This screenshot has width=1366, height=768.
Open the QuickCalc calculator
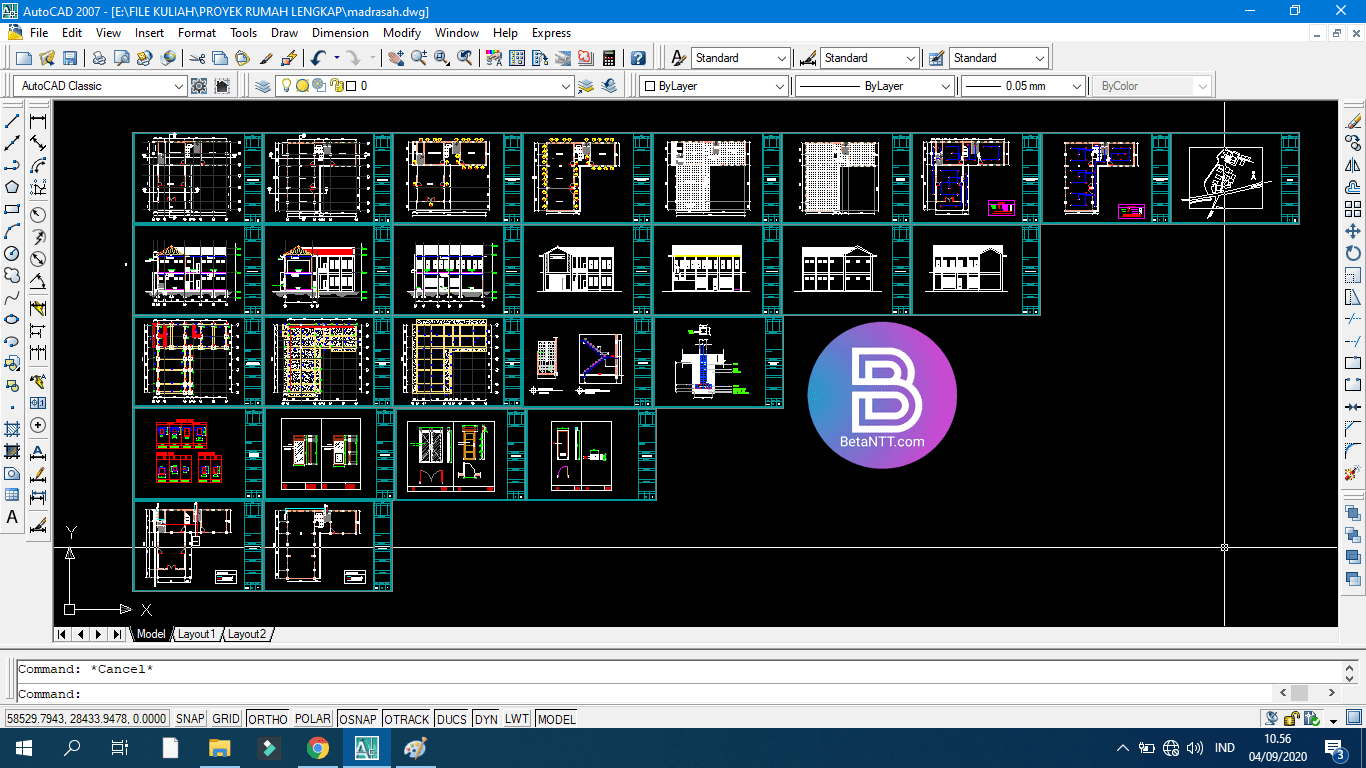pos(608,58)
